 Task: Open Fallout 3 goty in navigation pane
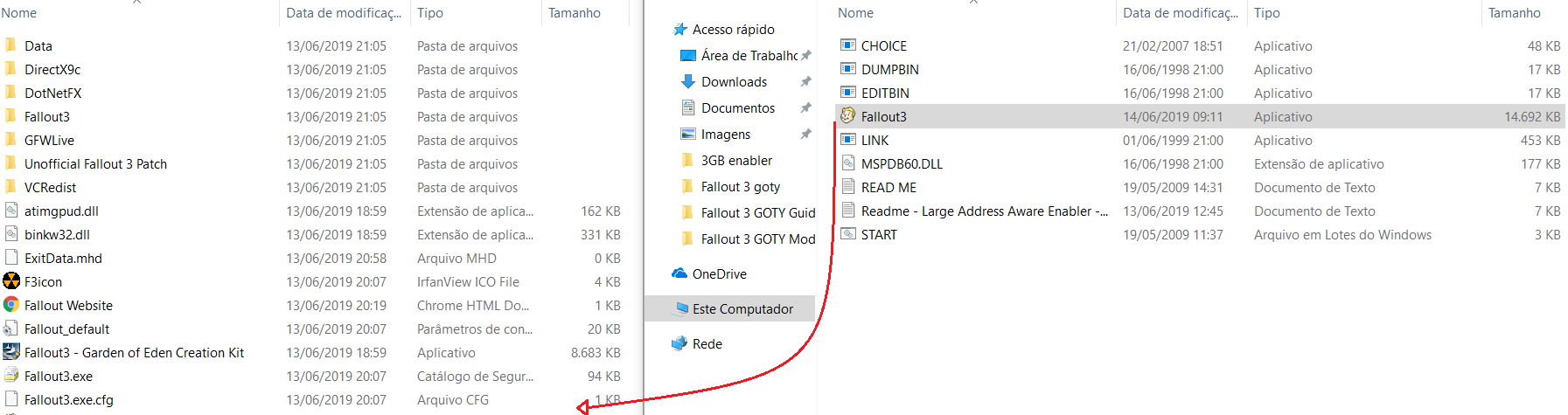coord(741,186)
